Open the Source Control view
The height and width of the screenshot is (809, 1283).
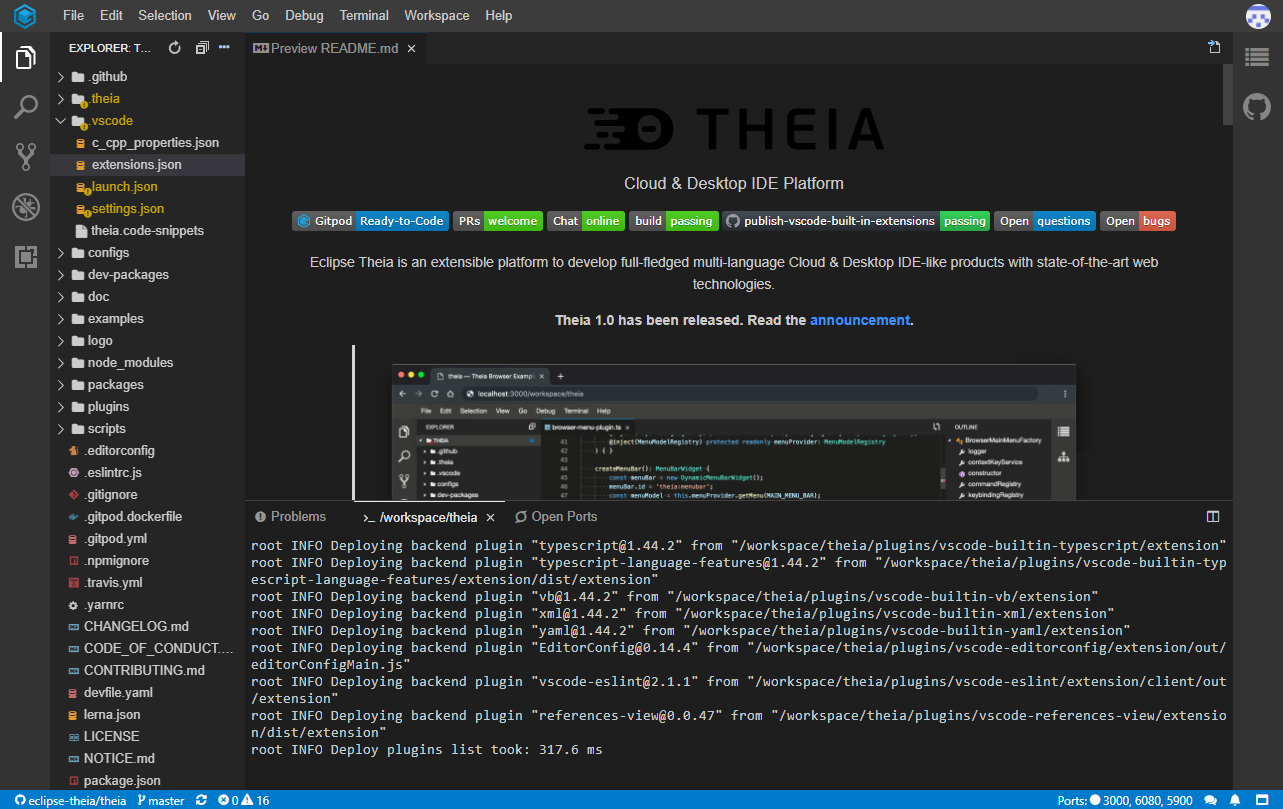point(25,155)
